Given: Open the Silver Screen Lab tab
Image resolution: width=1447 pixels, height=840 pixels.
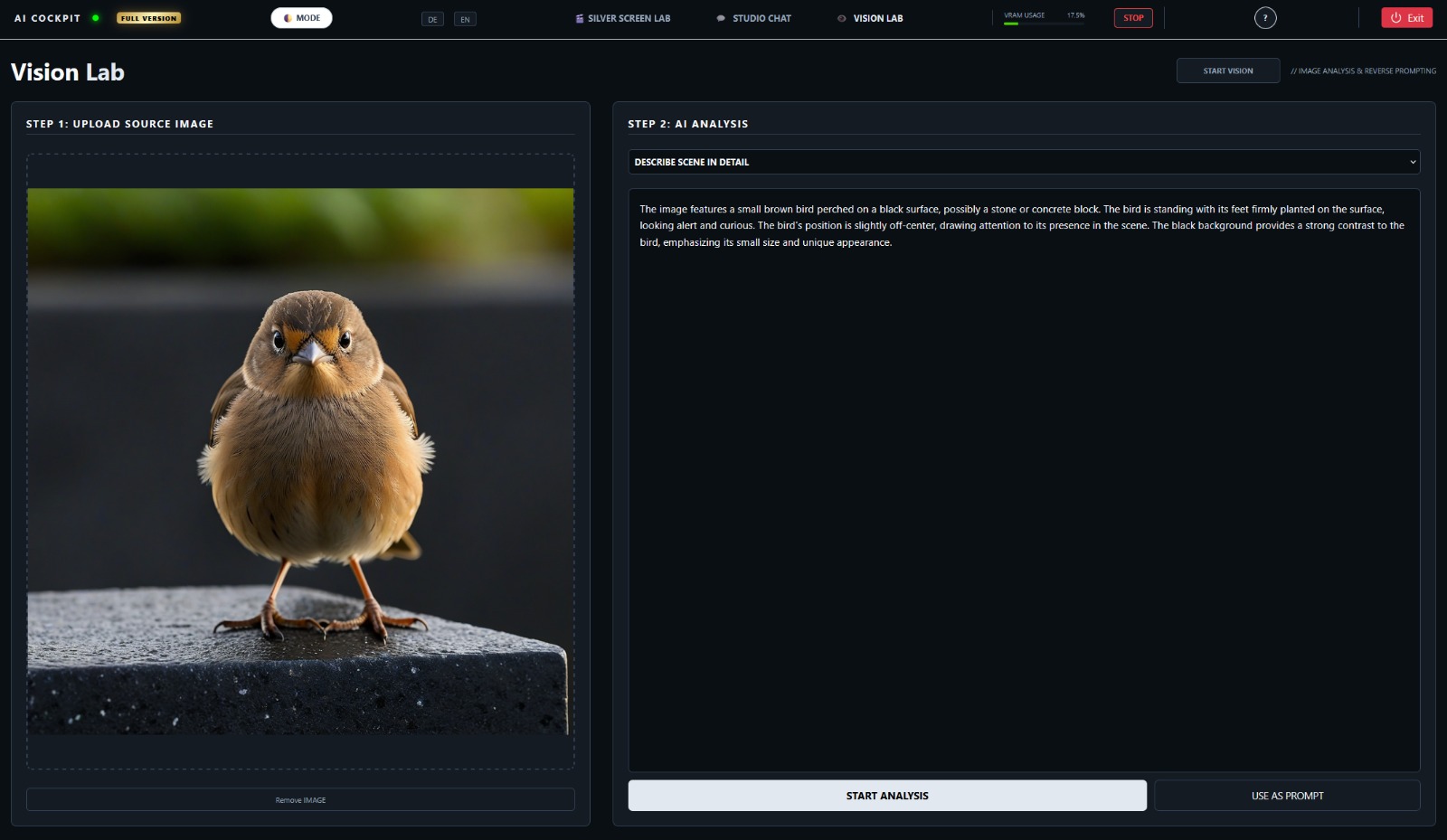Looking at the screenshot, I should [623, 18].
